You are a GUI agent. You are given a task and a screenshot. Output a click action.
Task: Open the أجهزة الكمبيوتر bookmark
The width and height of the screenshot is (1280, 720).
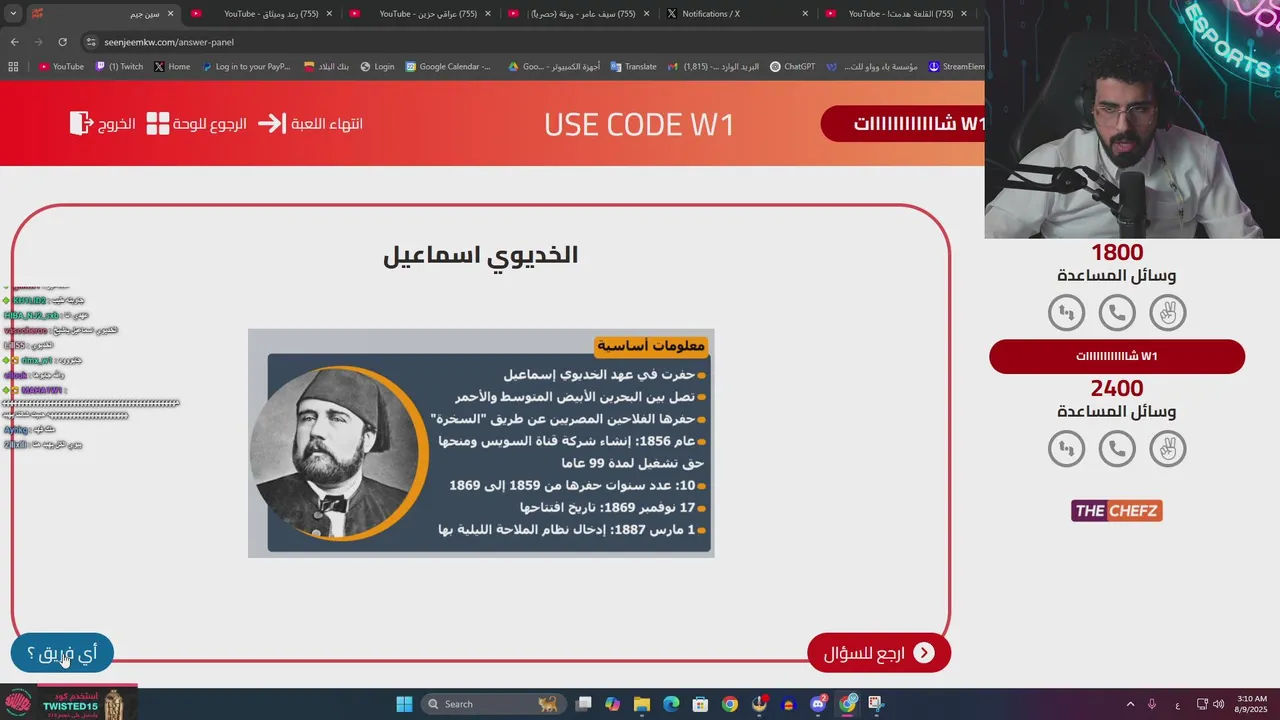[554, 67]
